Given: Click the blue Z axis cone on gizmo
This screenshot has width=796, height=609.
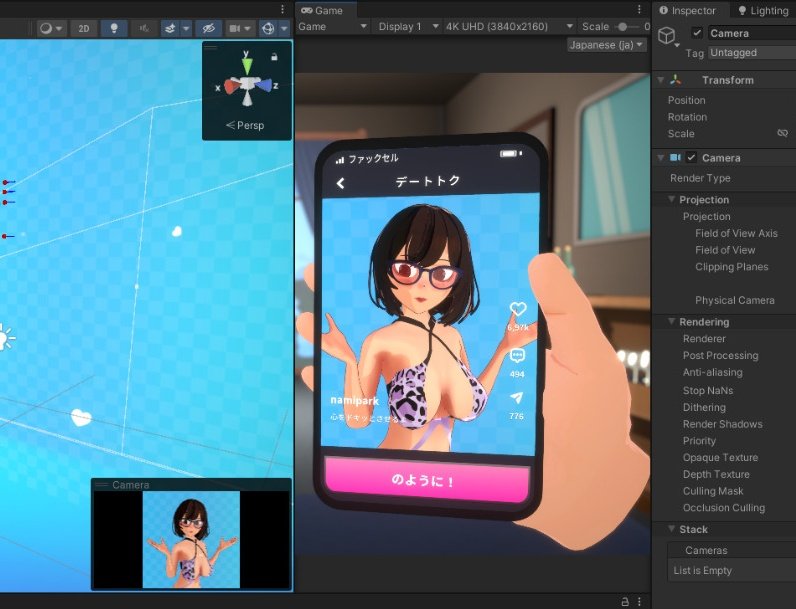Looking at the screenshot, I should point(264,85).
